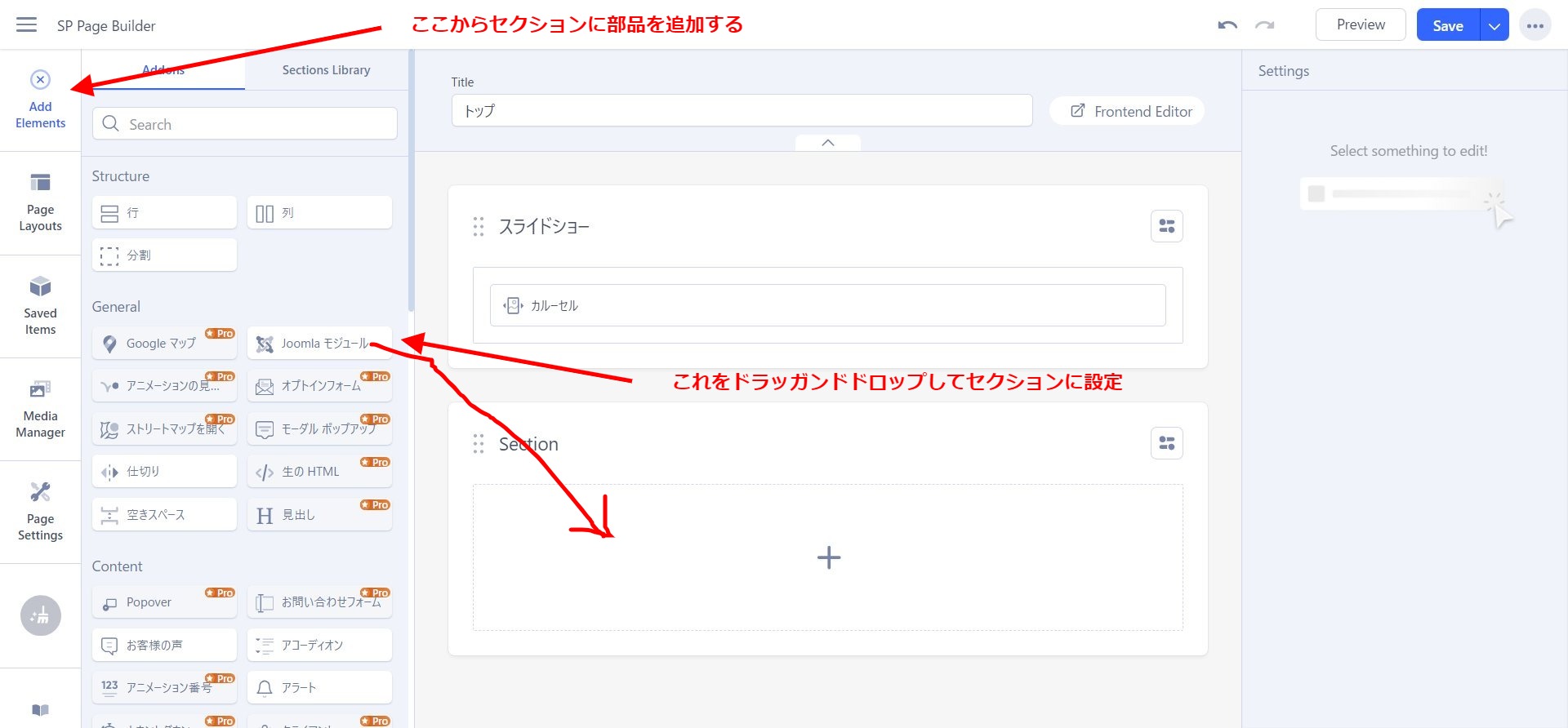Open Page Layouts in the sidebar
Viewport: 1568px width, 728px height.
coord(40,202)
